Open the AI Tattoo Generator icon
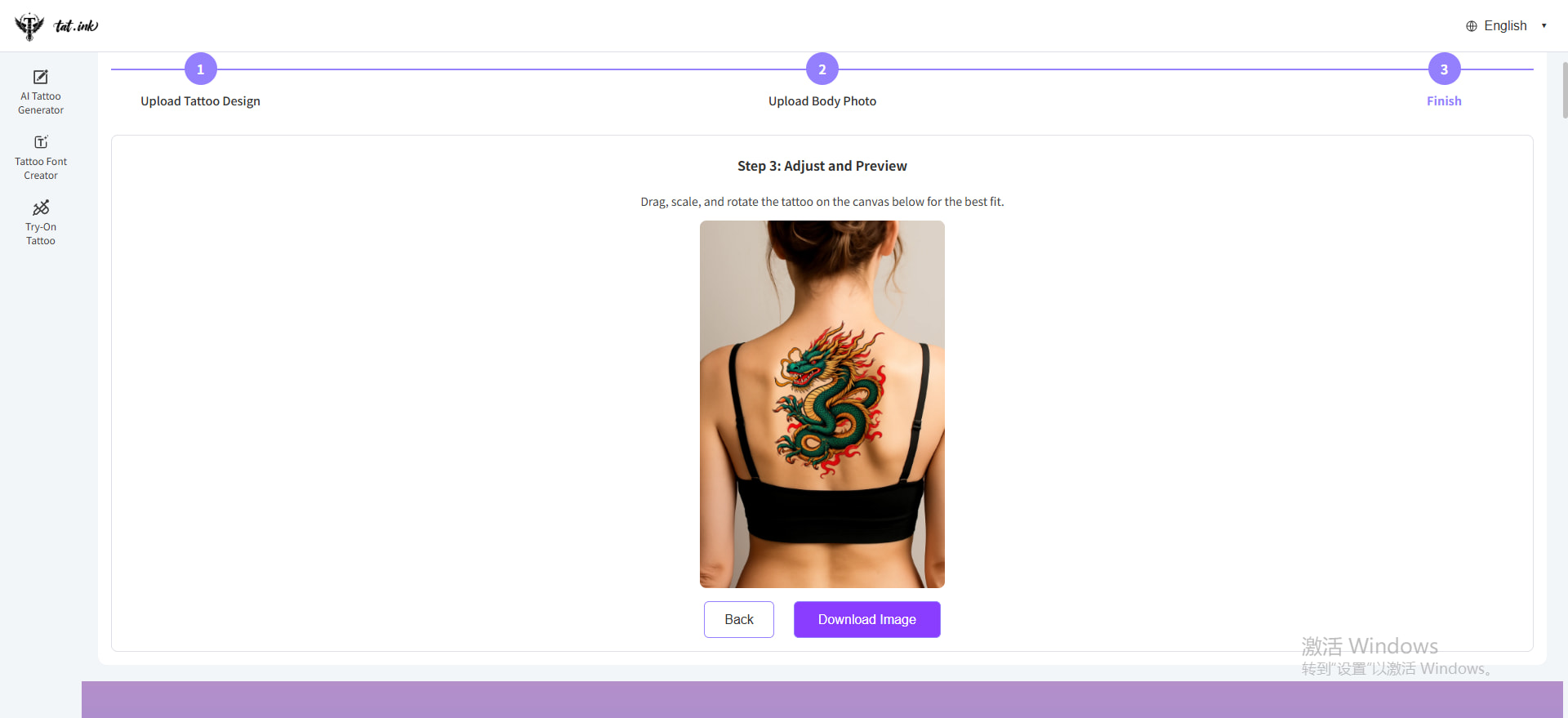Viewport: 1568px width, 718px height. [41, 77]
